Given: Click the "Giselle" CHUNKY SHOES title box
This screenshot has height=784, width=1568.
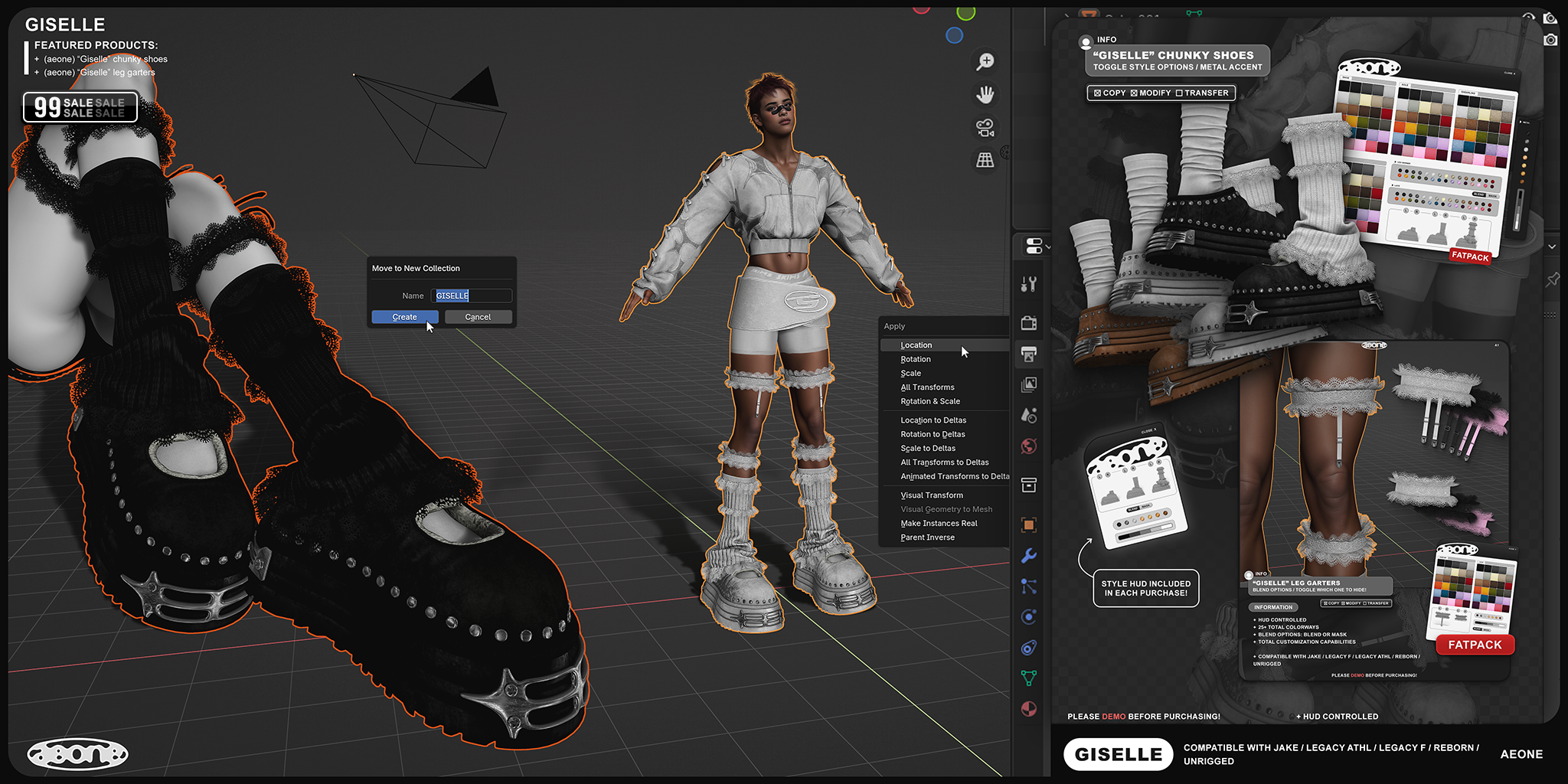Looking at the screenshot, I should click(x=1178, y=60).
